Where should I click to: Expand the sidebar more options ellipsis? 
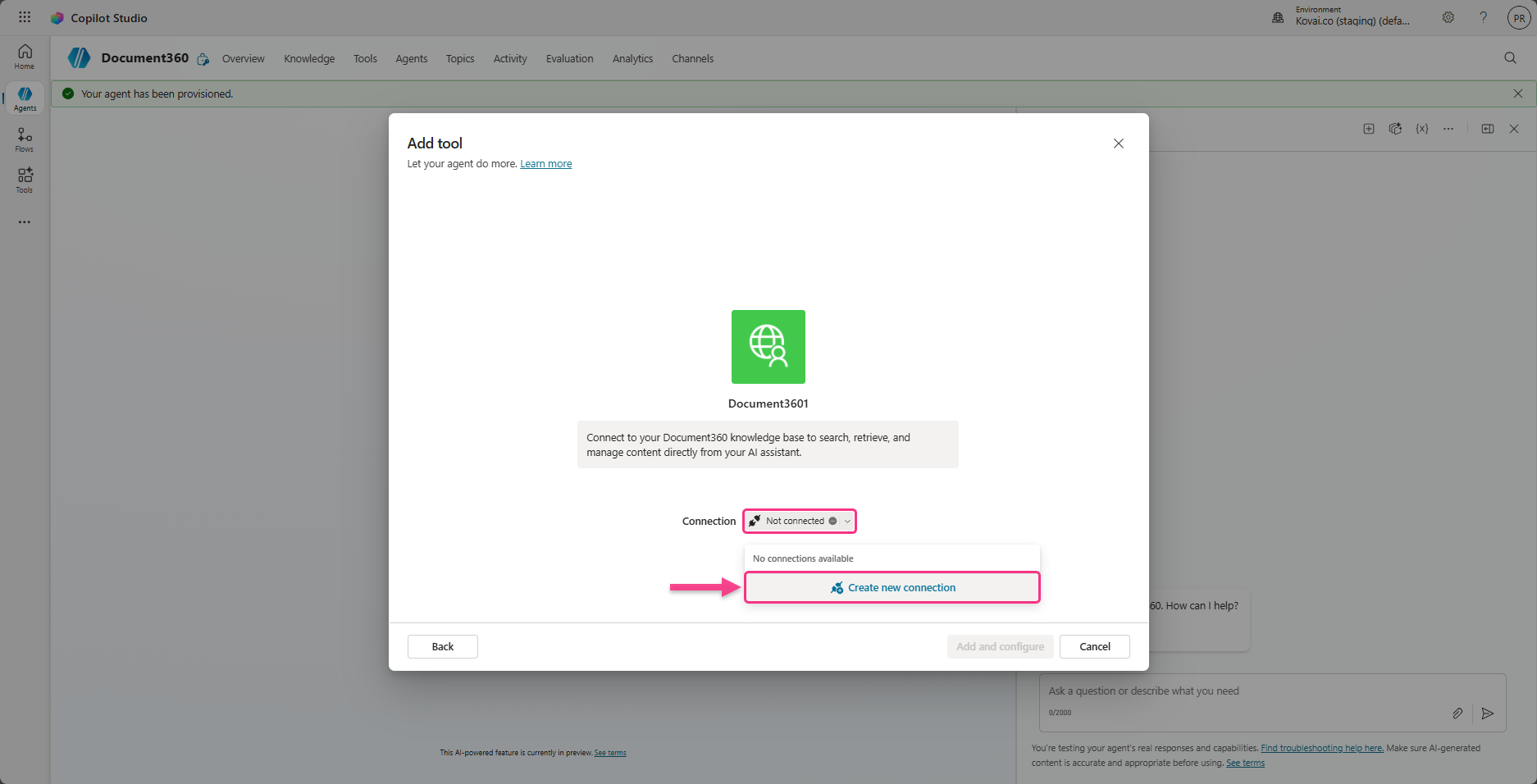pos(25,222)
